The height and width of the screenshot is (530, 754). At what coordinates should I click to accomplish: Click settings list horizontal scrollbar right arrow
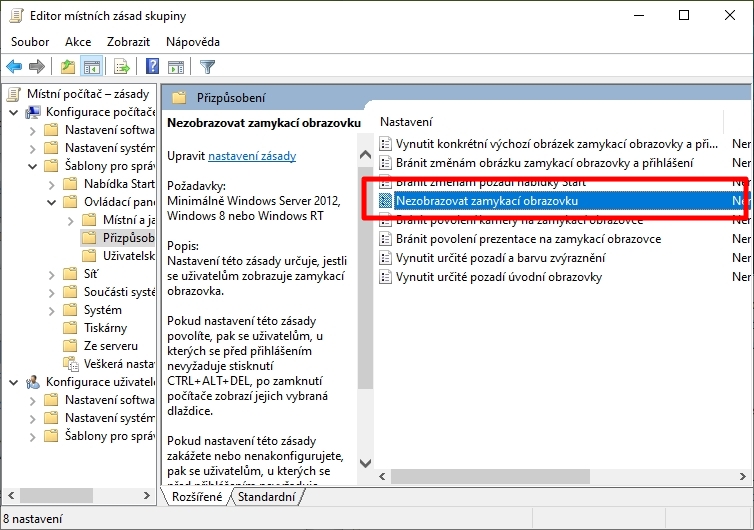click(x=742, y=477)
